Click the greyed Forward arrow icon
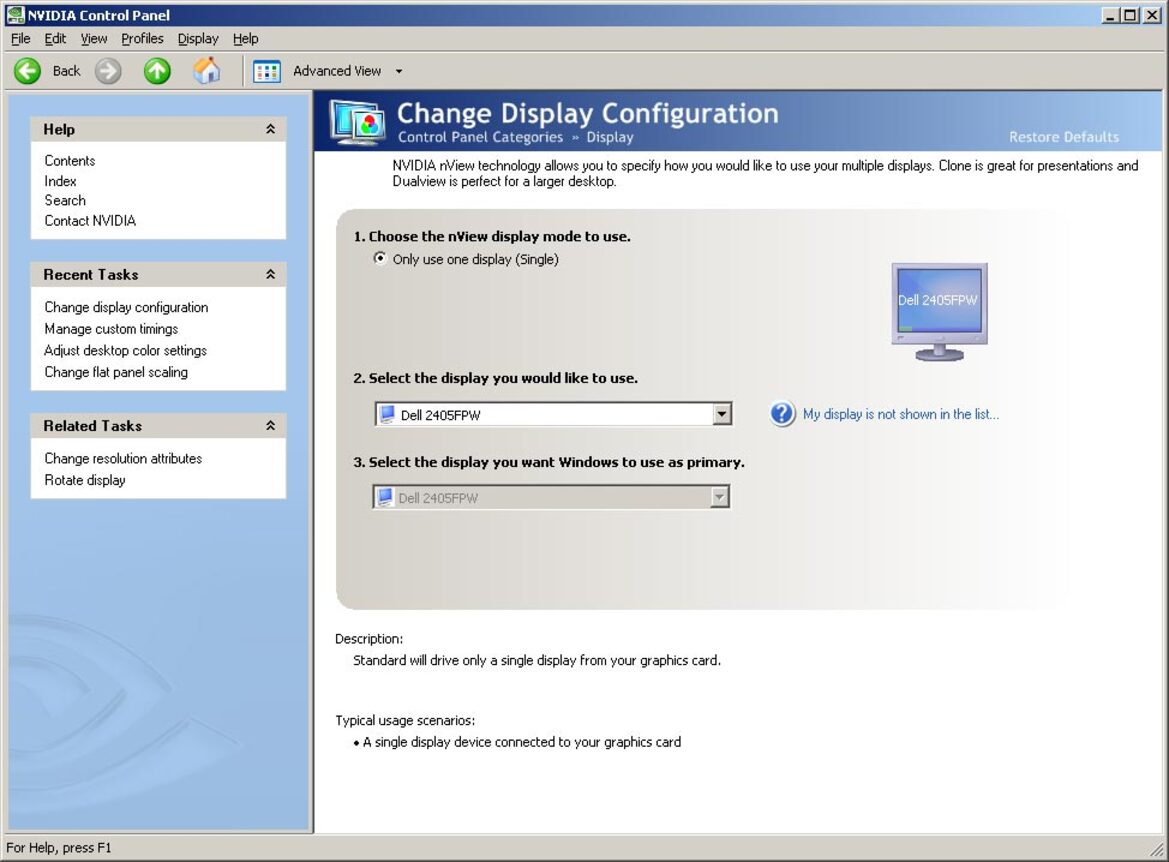The image size is (1169, 862). pos(108,71)
